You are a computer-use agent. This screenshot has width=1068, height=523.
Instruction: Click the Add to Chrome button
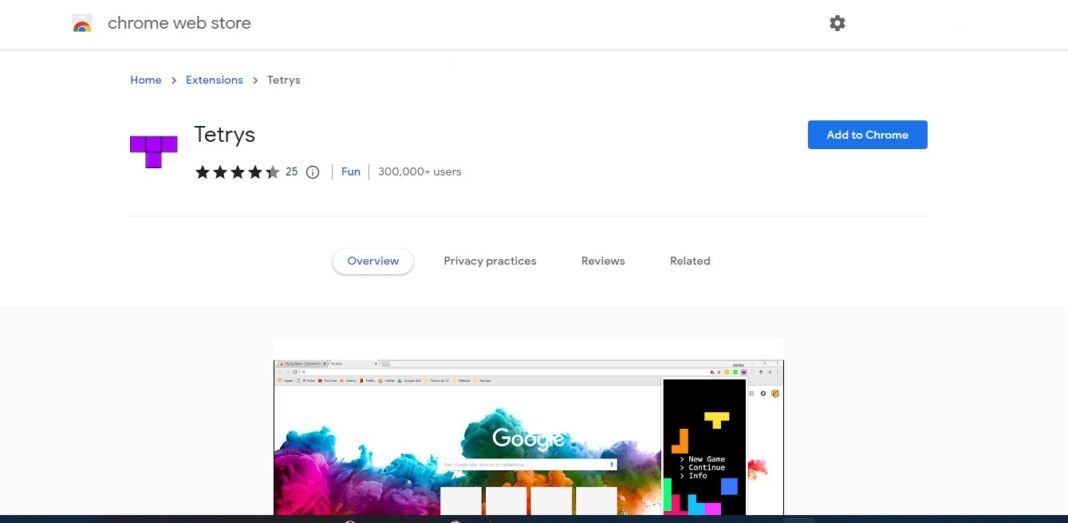pos(867,135)
